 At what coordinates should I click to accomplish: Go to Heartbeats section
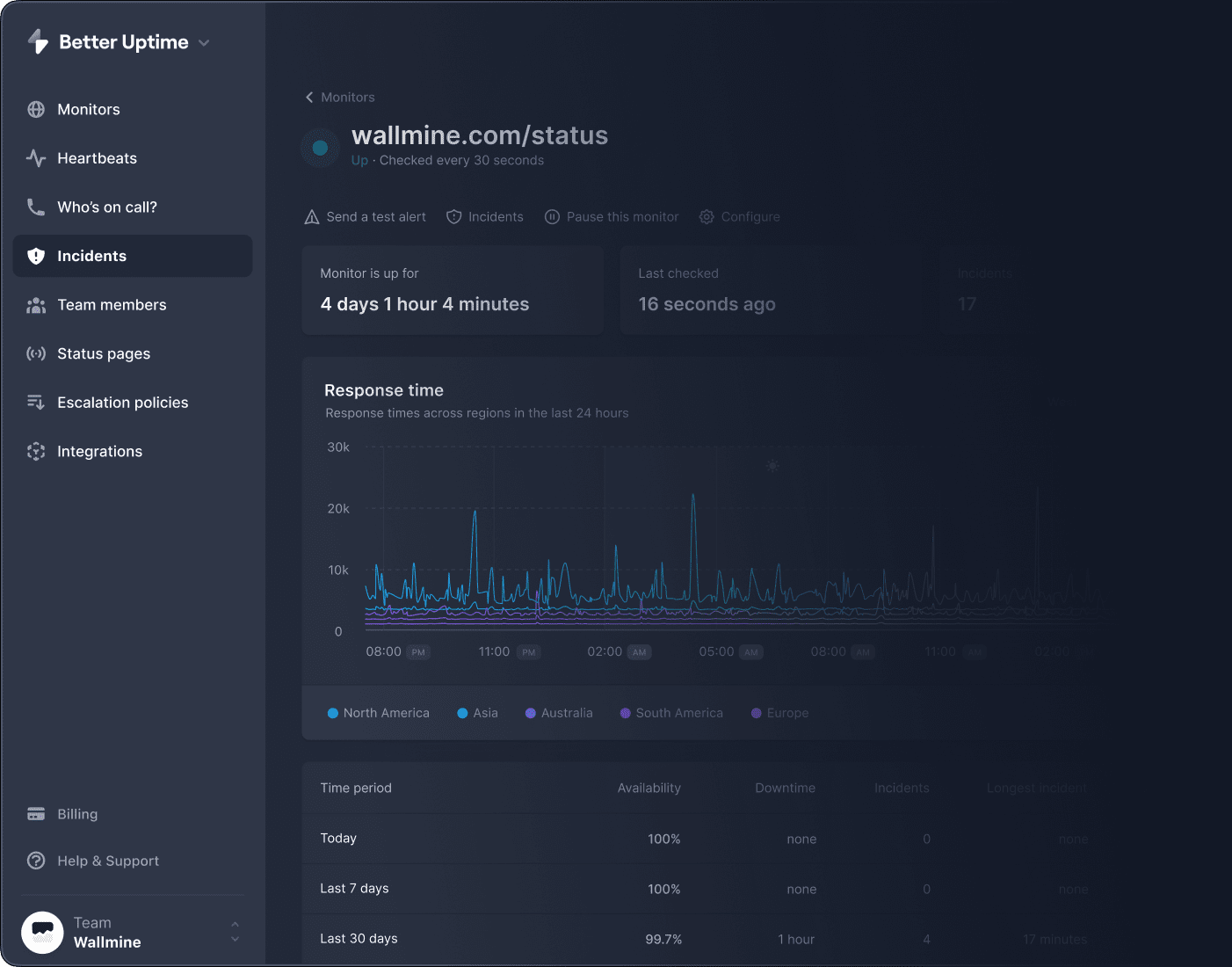[98, 158]
